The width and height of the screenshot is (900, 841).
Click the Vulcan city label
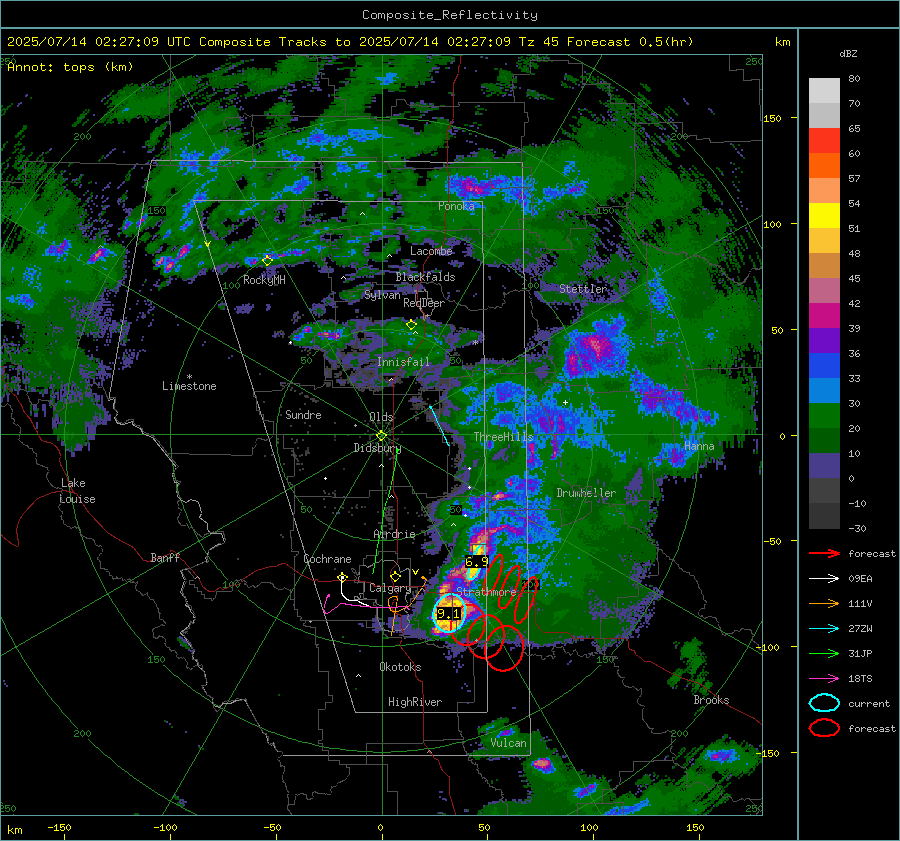tap(508, 743)
